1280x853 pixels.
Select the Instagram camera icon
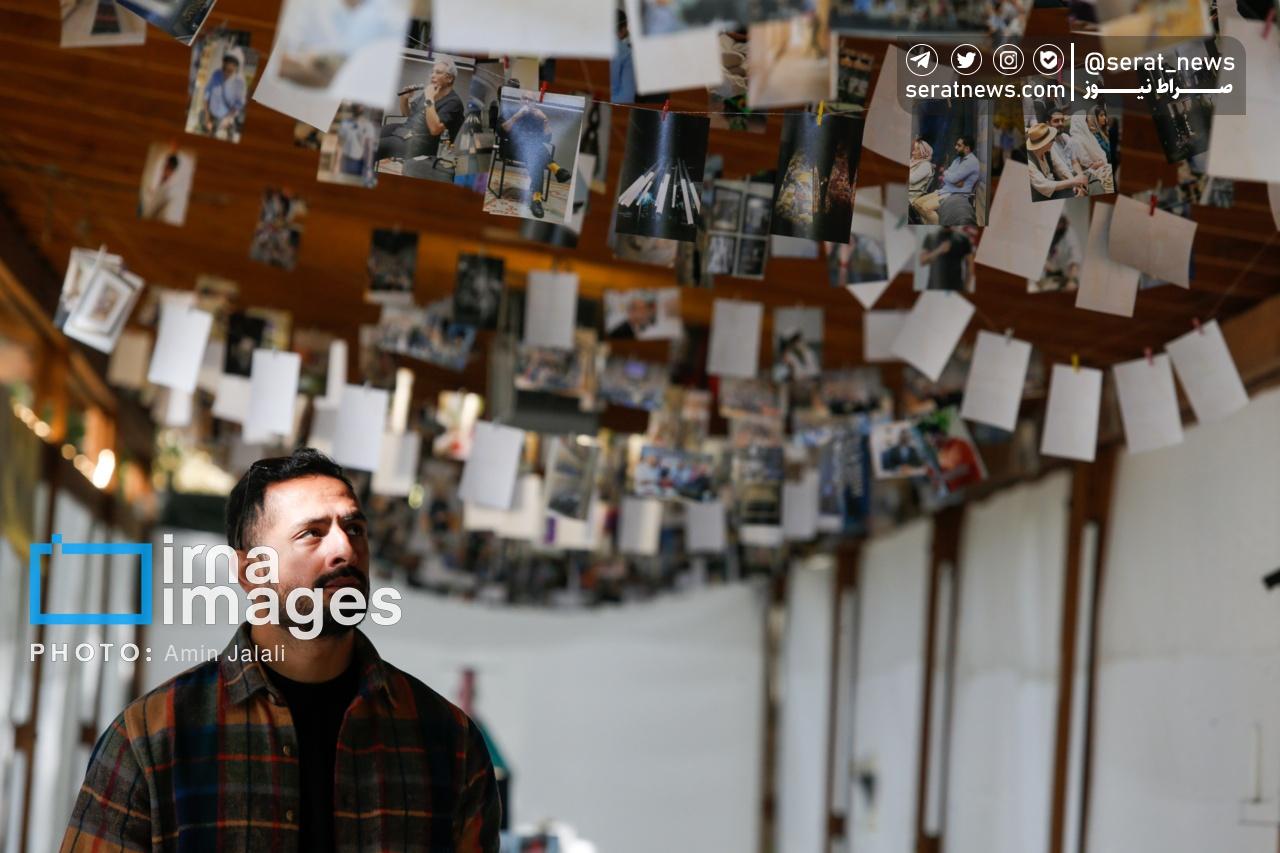click(x=1008, y=60)
